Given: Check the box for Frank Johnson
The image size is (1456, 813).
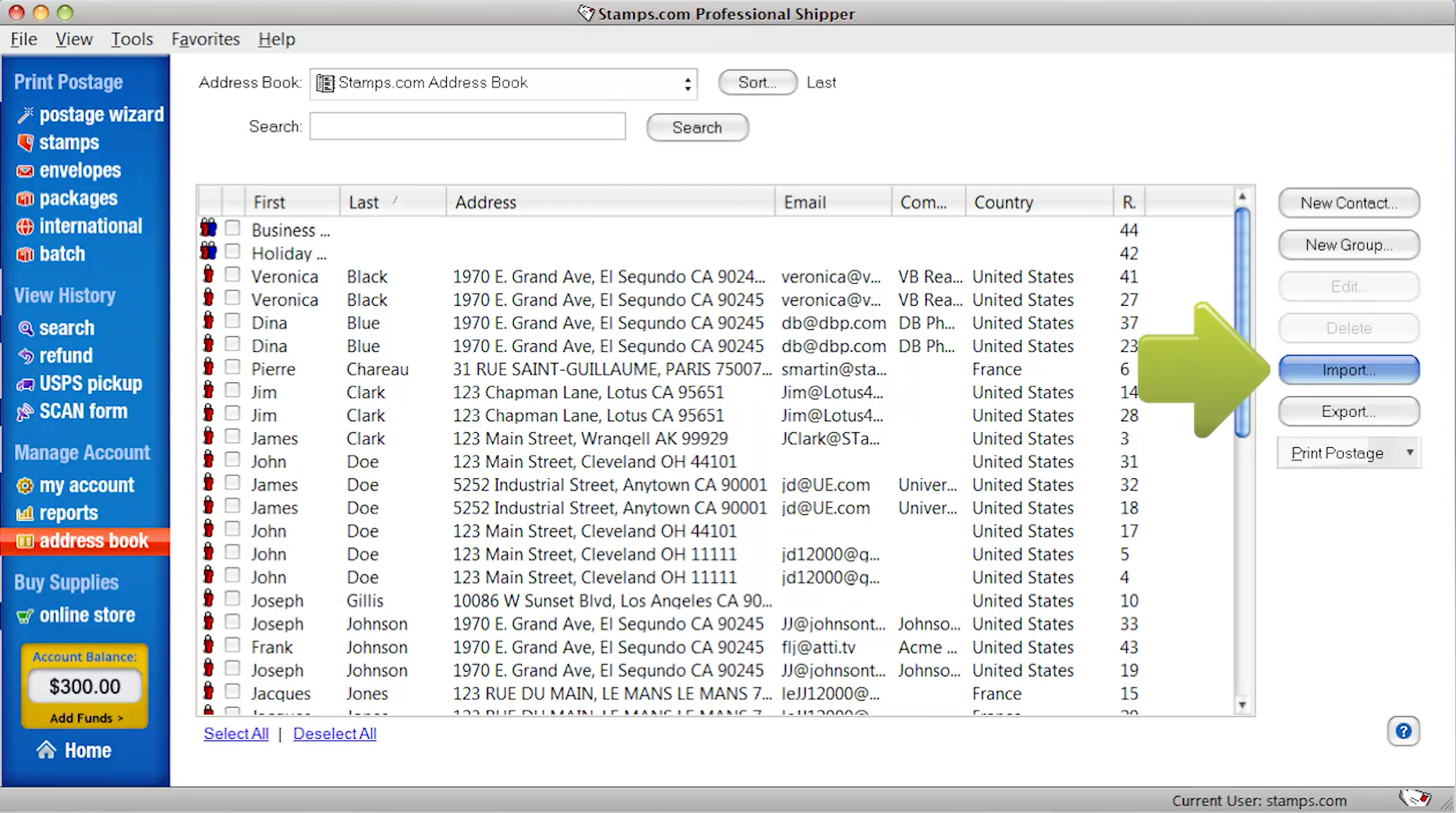Looking at the screenshot, I should tap(232, 645).
